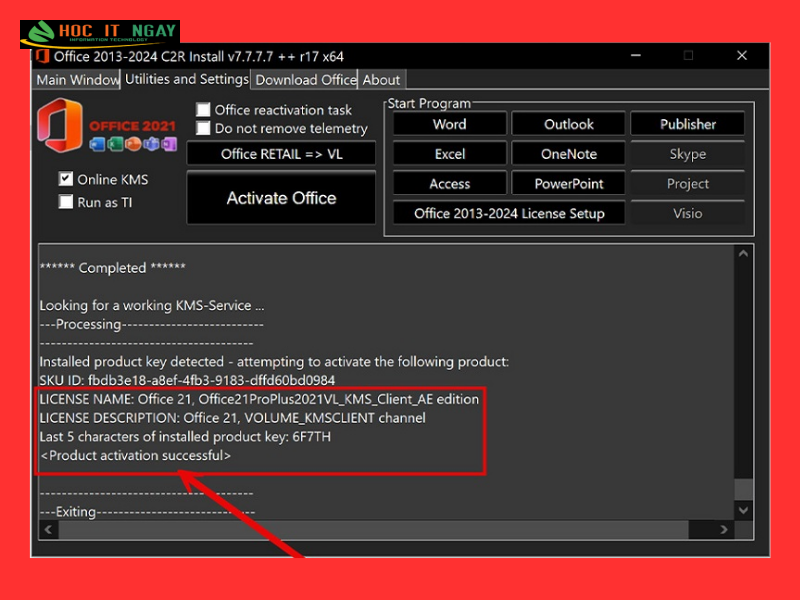Click Looking for a working KMS-Service line
This screenshot has height=600, width=800.
[152, 305]
